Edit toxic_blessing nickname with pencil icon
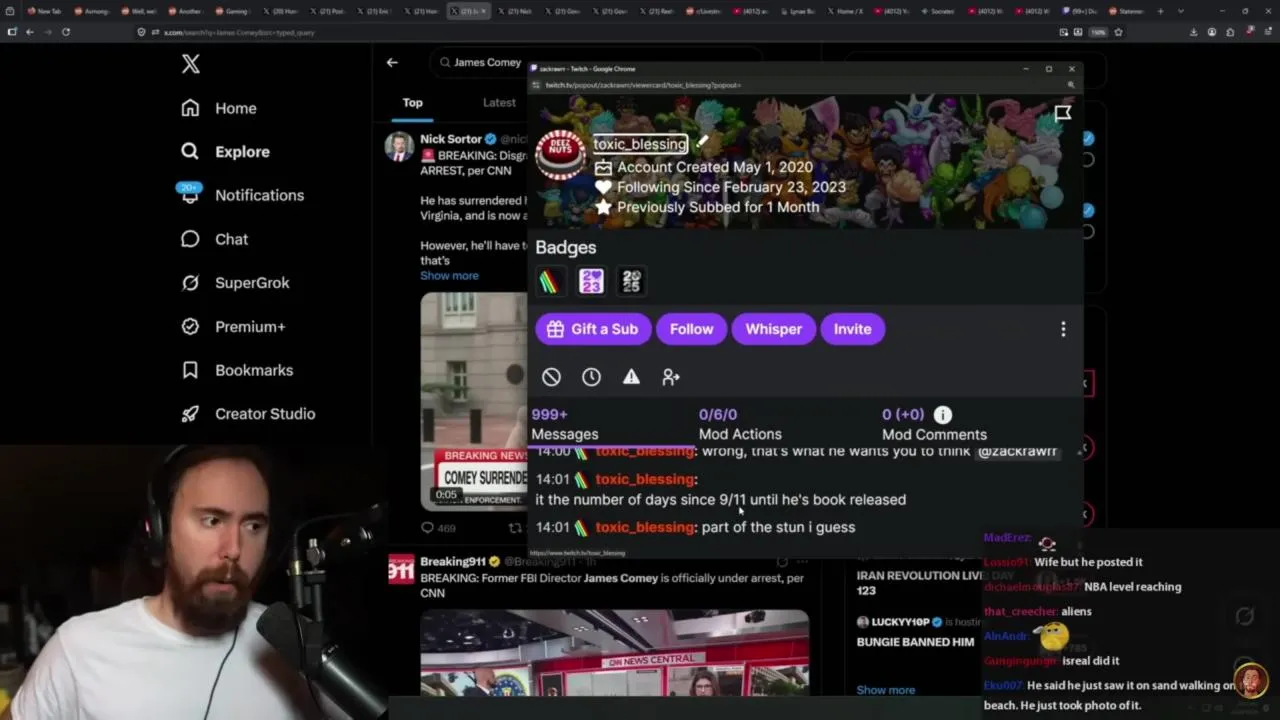Screen dimensions: 1280x720 click(x=702, y=143)
